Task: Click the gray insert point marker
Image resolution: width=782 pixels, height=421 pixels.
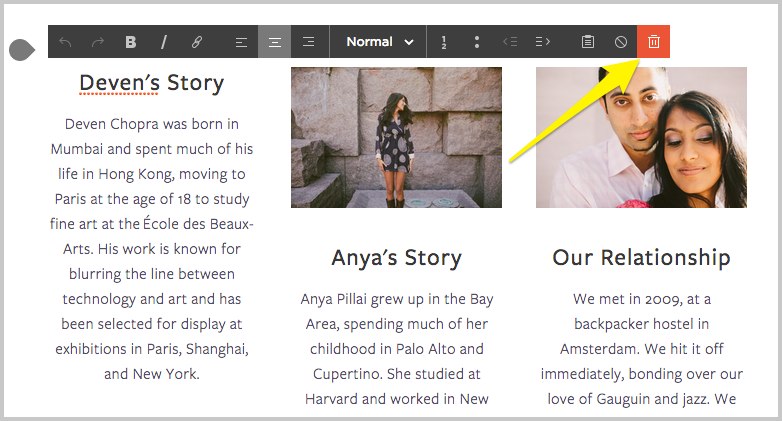Action: click(22, 50)
